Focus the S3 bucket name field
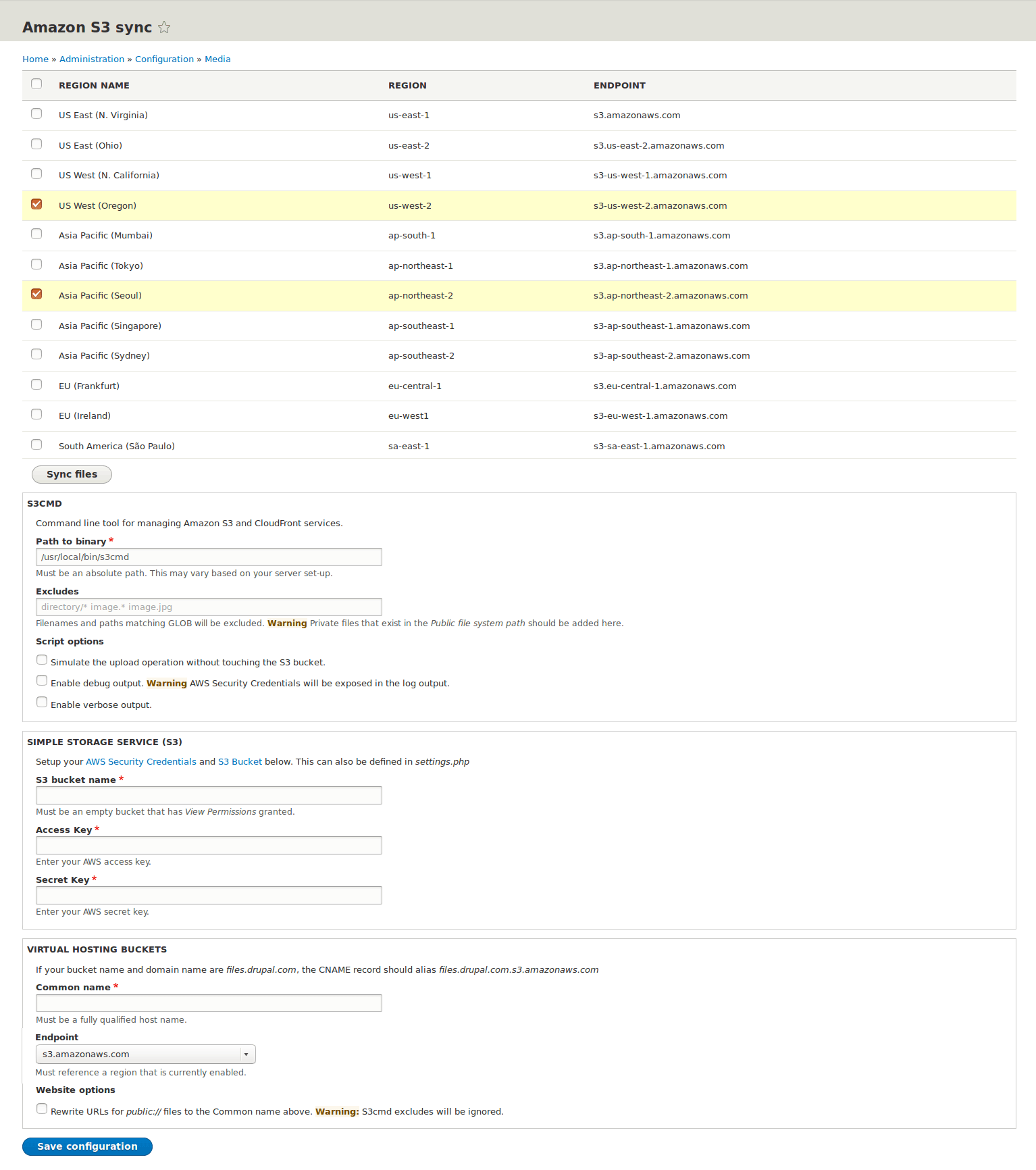 tap(209, 796)
